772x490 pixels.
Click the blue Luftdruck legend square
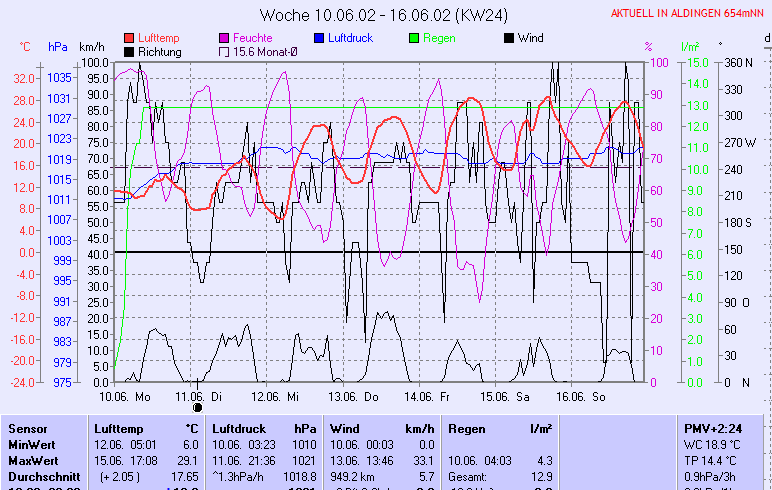click(320, 38)
